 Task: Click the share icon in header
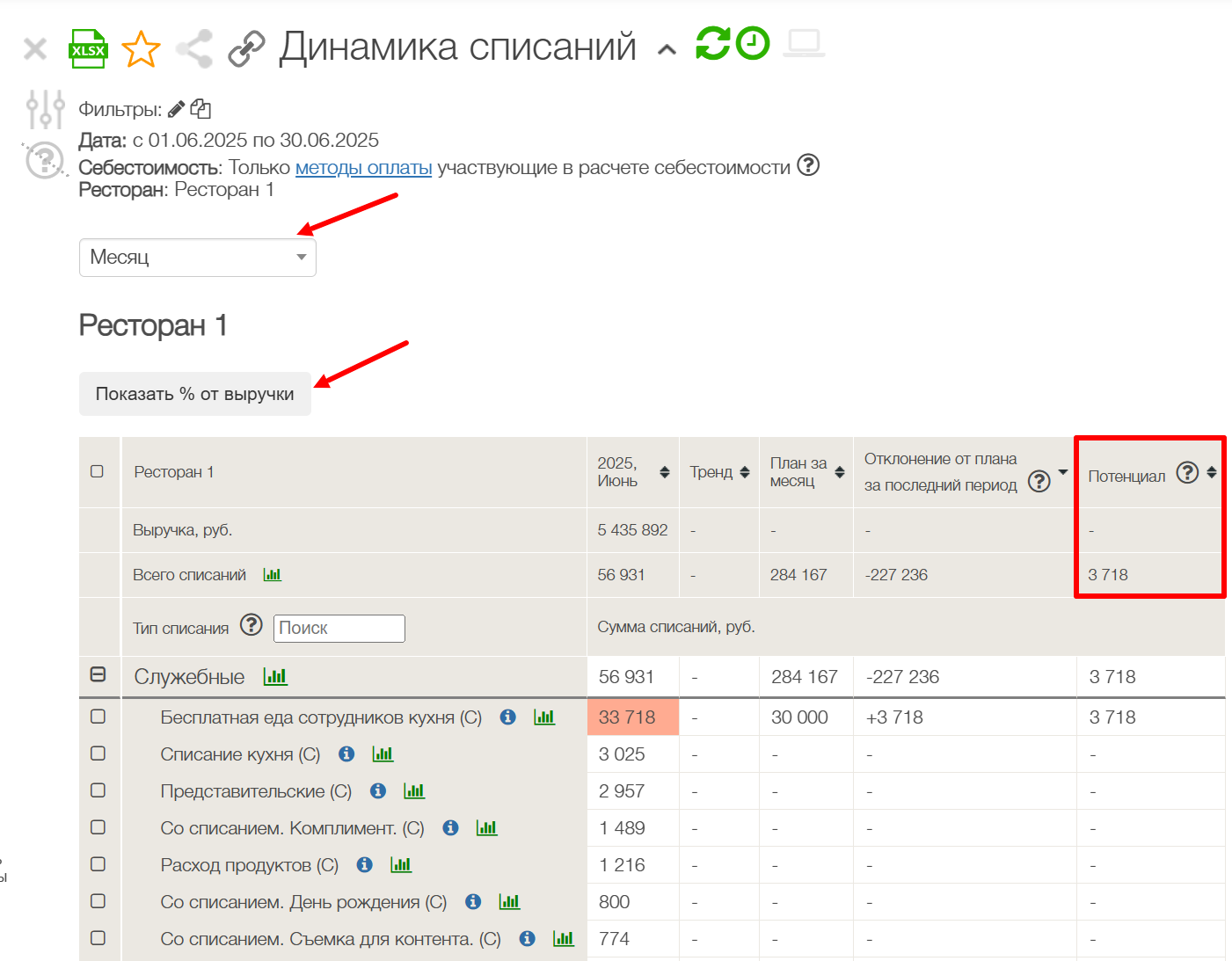[194, 49]
